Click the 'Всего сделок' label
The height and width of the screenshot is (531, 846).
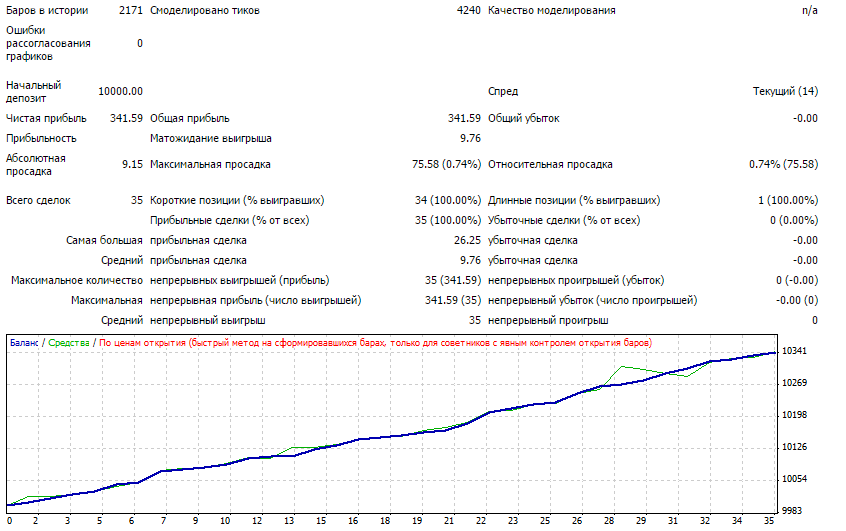(38, 200)
